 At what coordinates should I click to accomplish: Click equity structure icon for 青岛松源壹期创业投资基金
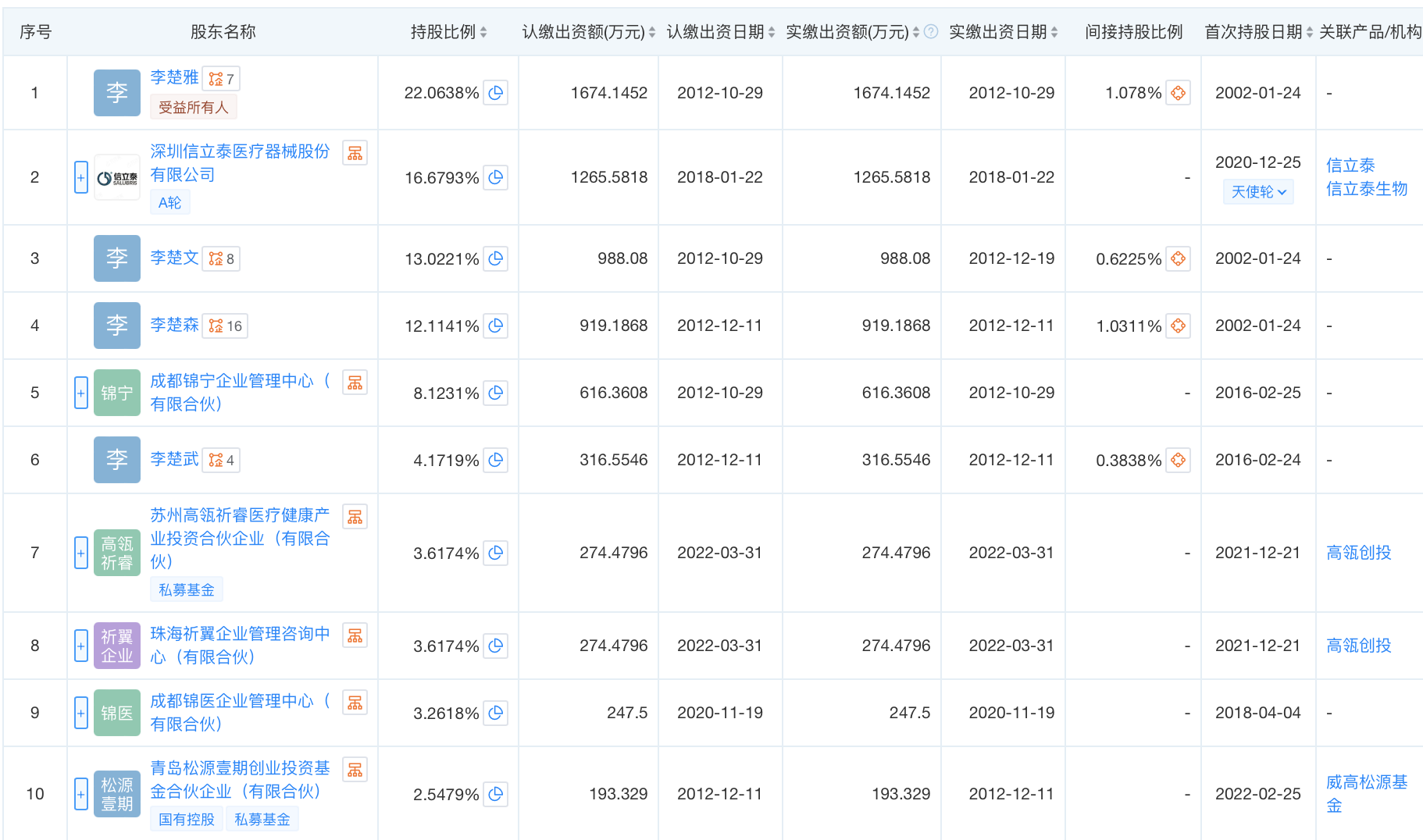pos(355,770)
